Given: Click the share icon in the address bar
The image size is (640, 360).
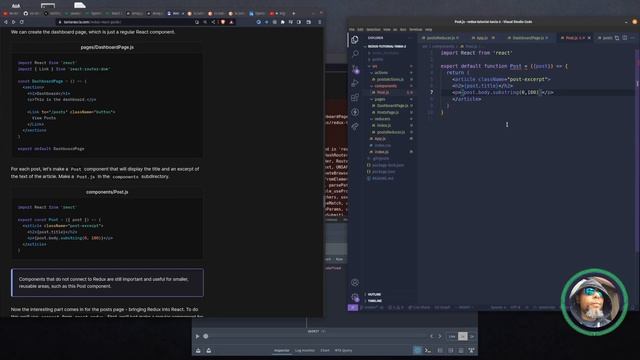Looking at the screenshot, I should click(x=213, y=22).
